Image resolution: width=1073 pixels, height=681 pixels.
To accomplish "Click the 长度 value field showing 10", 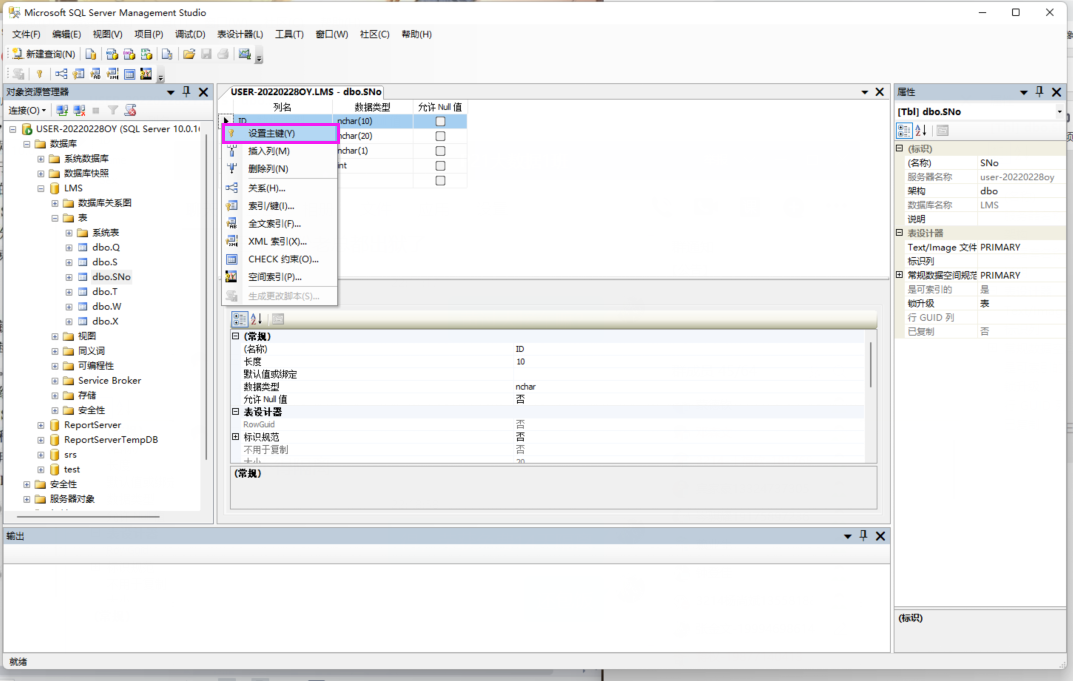I will (690, 362).
